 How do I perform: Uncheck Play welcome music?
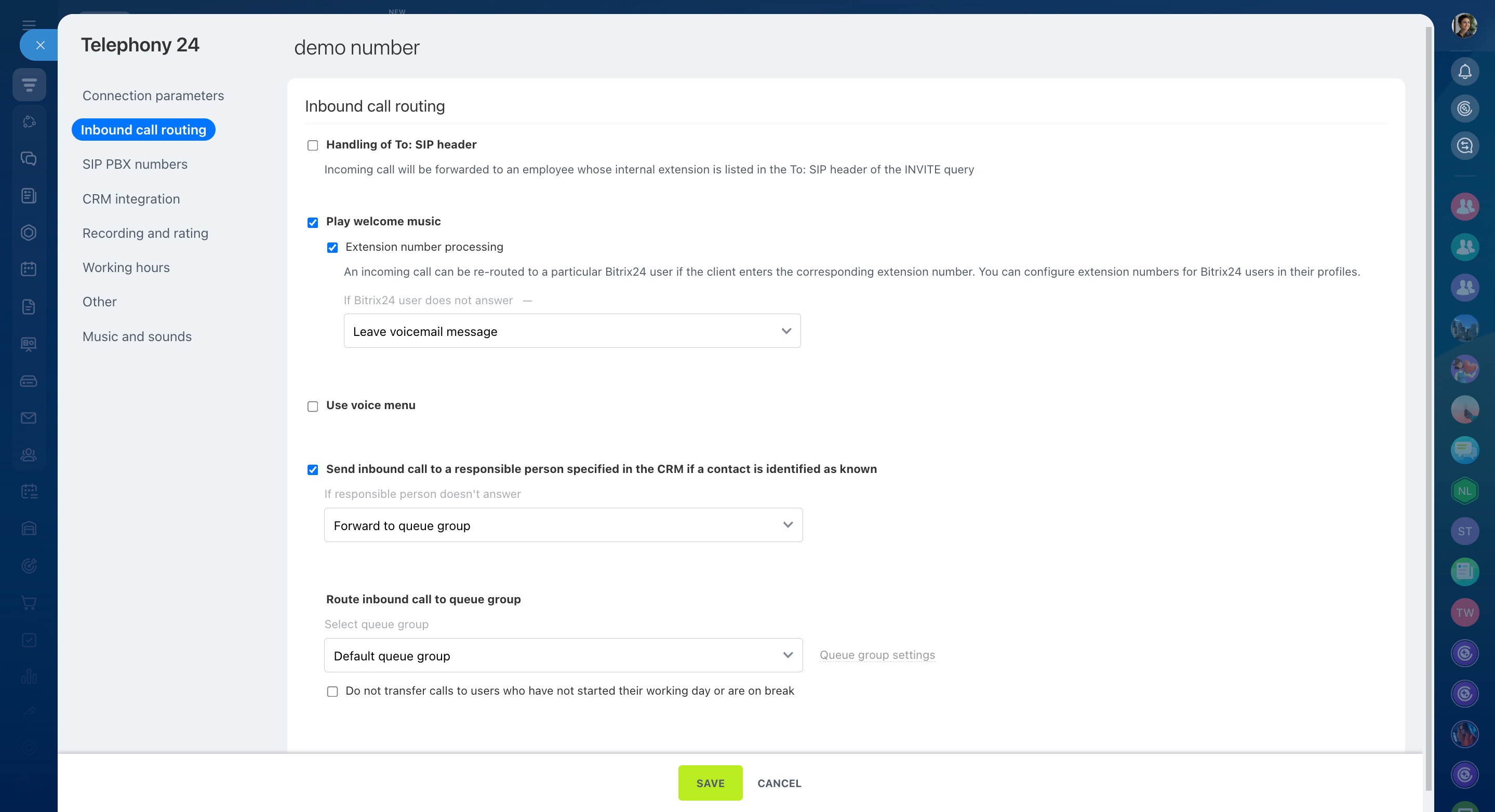click(312, 223)
